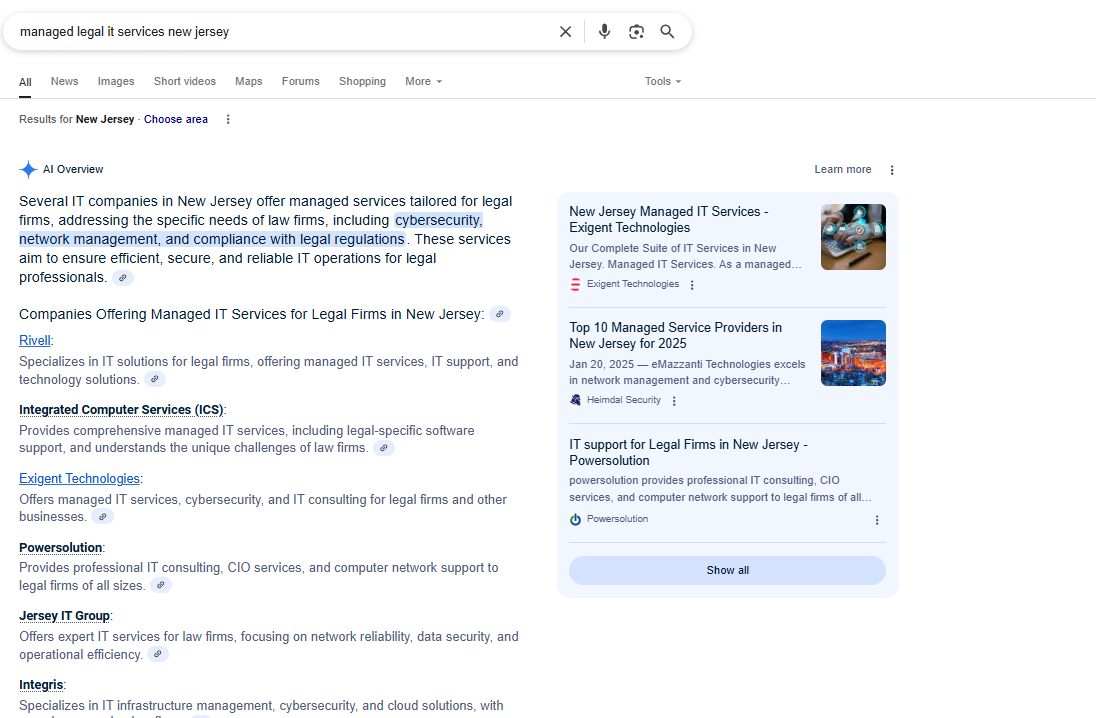Open source link icon for Powersolution description
Viewport: 1096px width, 718px height.
click(x=161, y=585)
